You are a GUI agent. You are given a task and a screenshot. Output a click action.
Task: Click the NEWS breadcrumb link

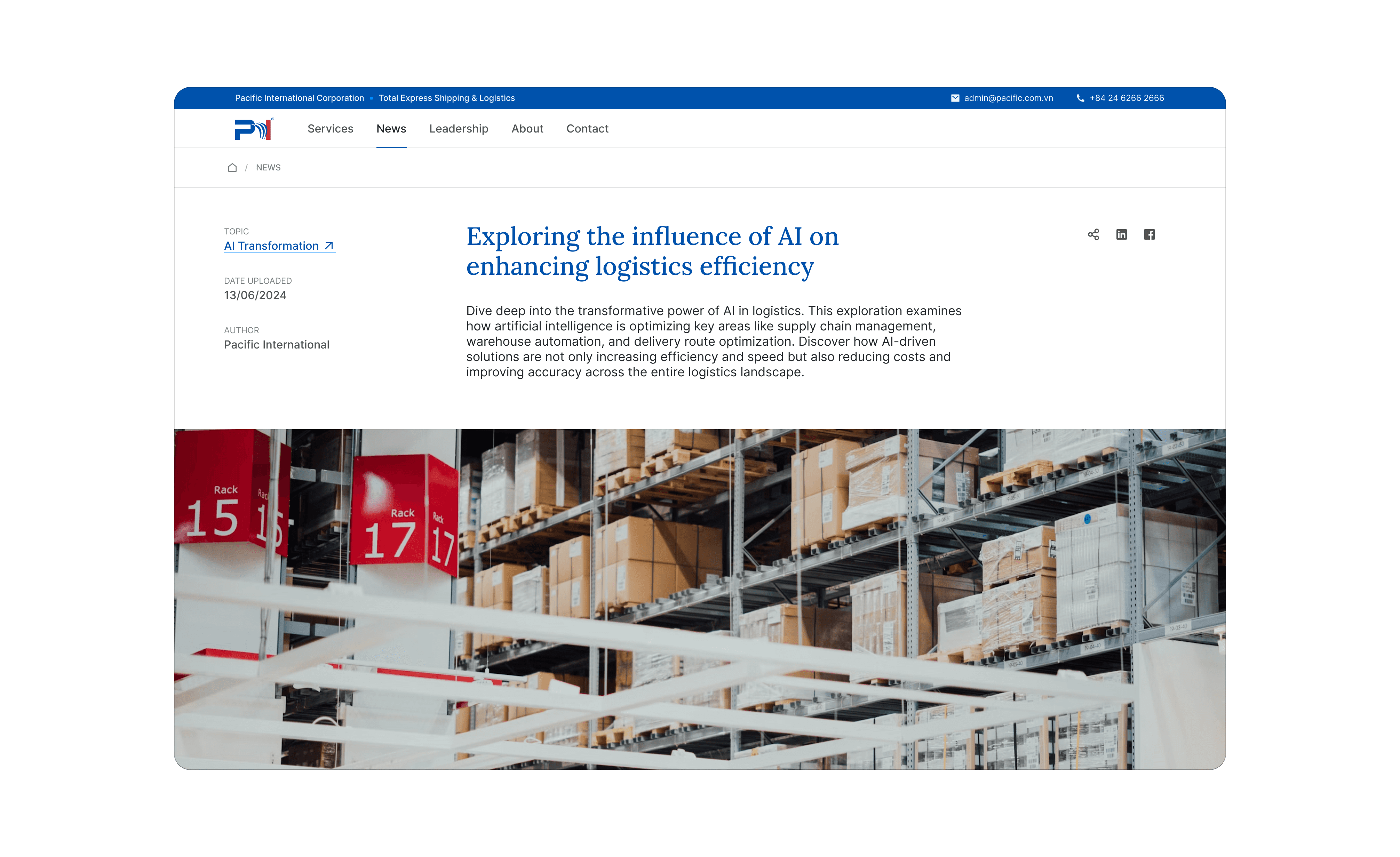(268, 168)
